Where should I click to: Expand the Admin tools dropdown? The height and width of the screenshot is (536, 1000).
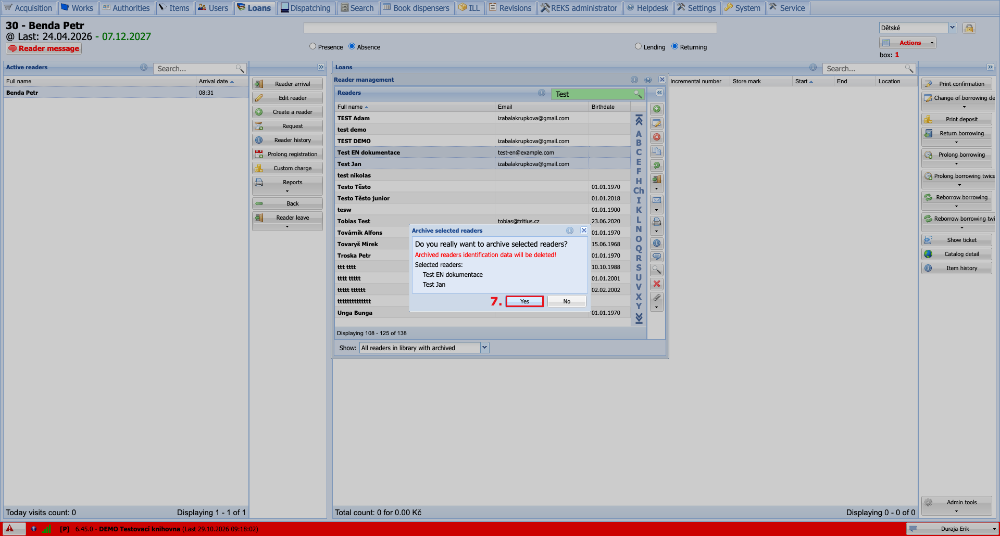(955, 510)
